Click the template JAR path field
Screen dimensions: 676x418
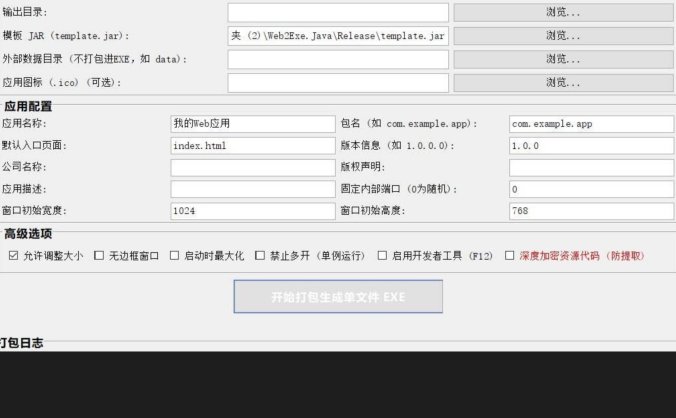(338, 35)
